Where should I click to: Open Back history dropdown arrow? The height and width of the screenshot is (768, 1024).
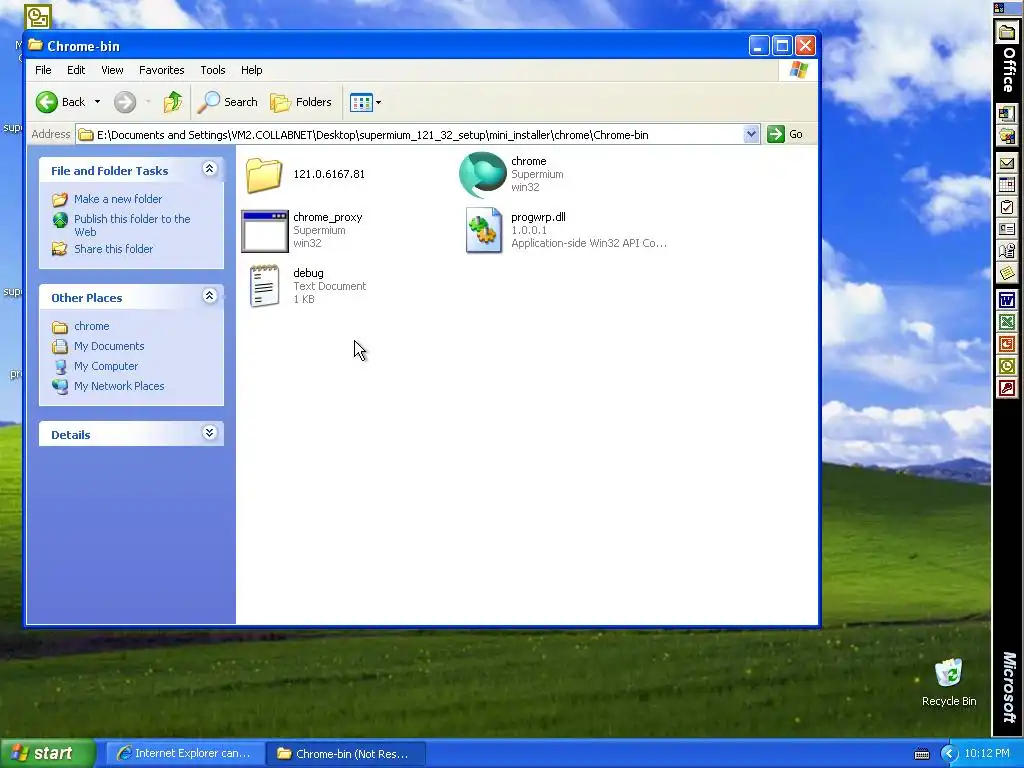pyautogui.click(x=97, y=102)
